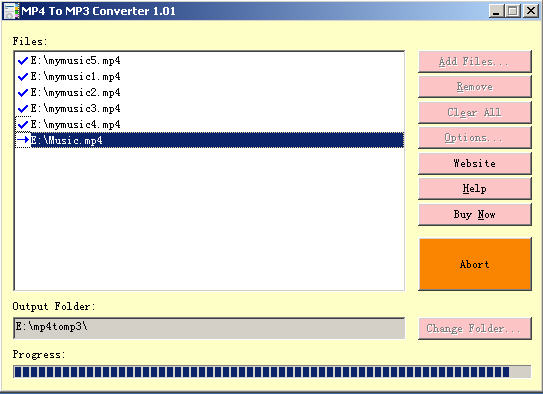Click the Clear All button
The image size is (543, 394).
(475, 113)
